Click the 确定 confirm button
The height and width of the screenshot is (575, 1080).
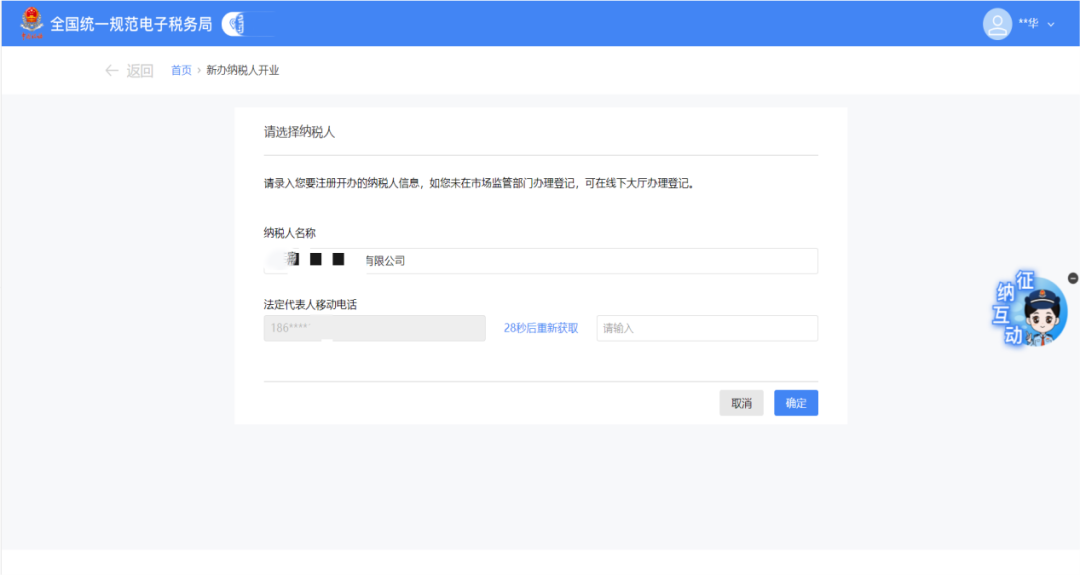click(x=796, y=403)
